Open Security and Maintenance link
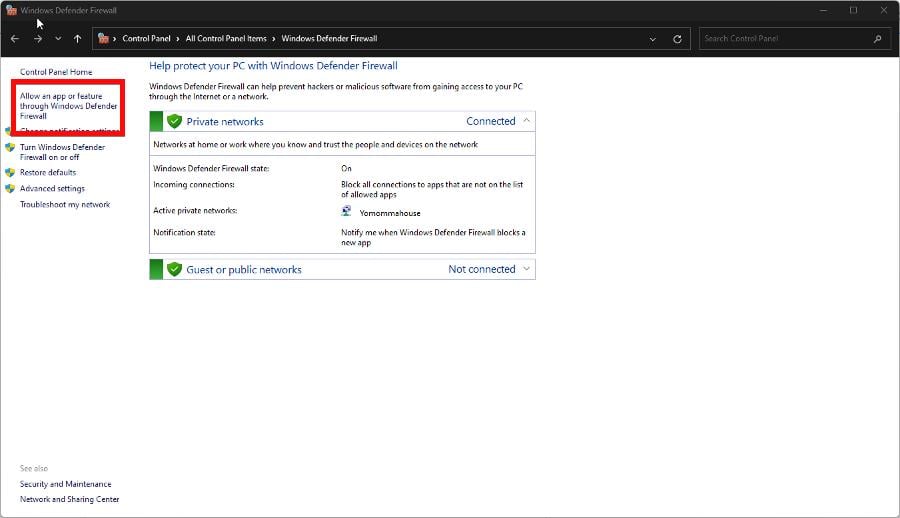Screen dimensions: 900x518 pyautogui.click(x=65, y=484)
